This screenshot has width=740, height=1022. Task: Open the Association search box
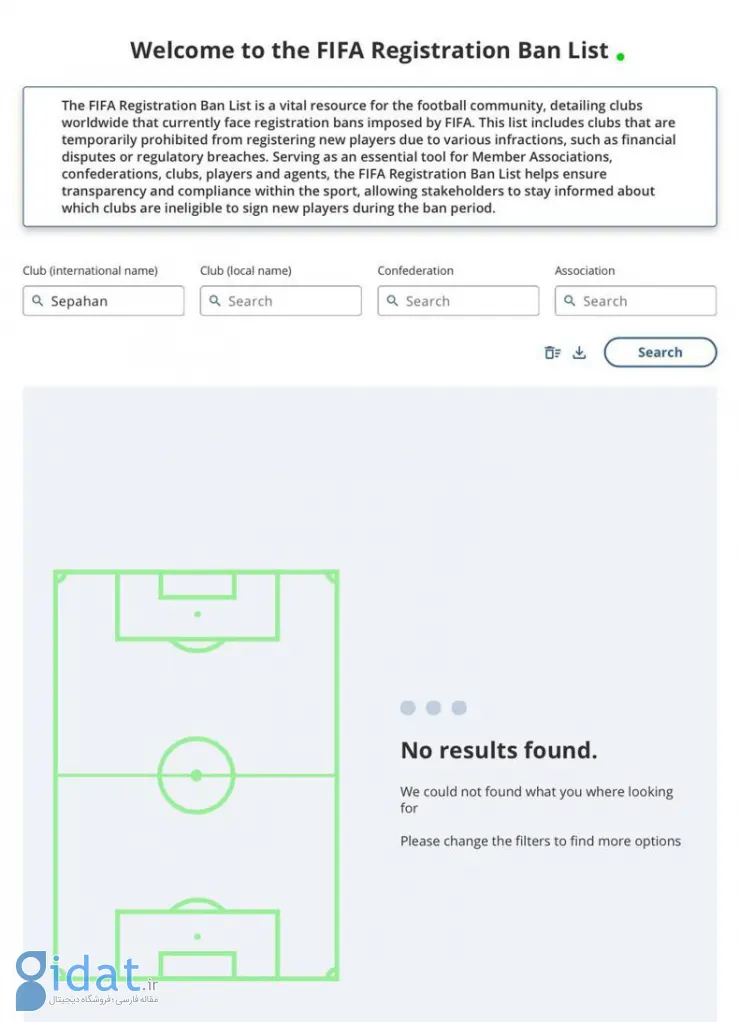[x=635, y=300]
